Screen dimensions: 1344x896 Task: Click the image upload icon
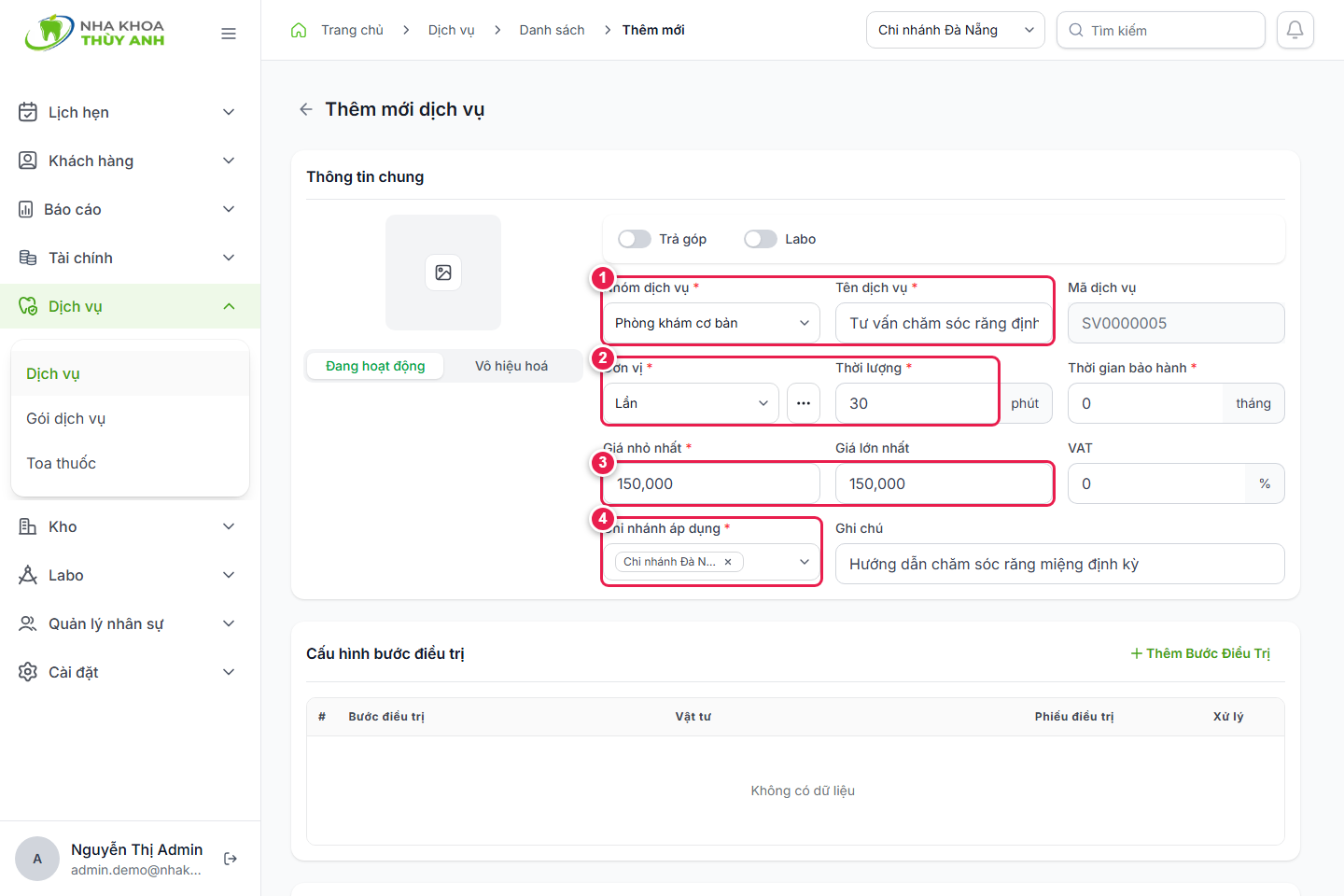443,273
